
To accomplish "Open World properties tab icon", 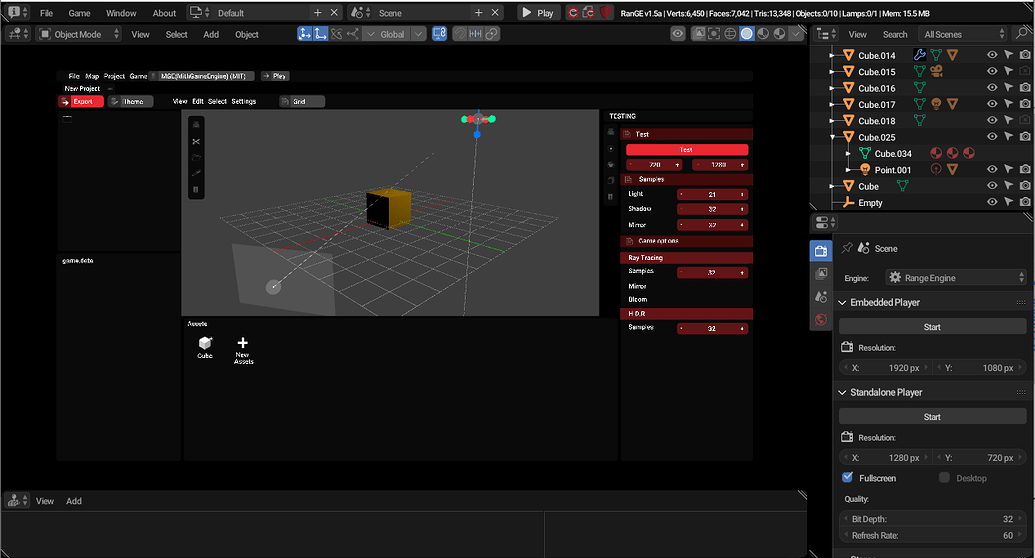I will coord(821,320).
